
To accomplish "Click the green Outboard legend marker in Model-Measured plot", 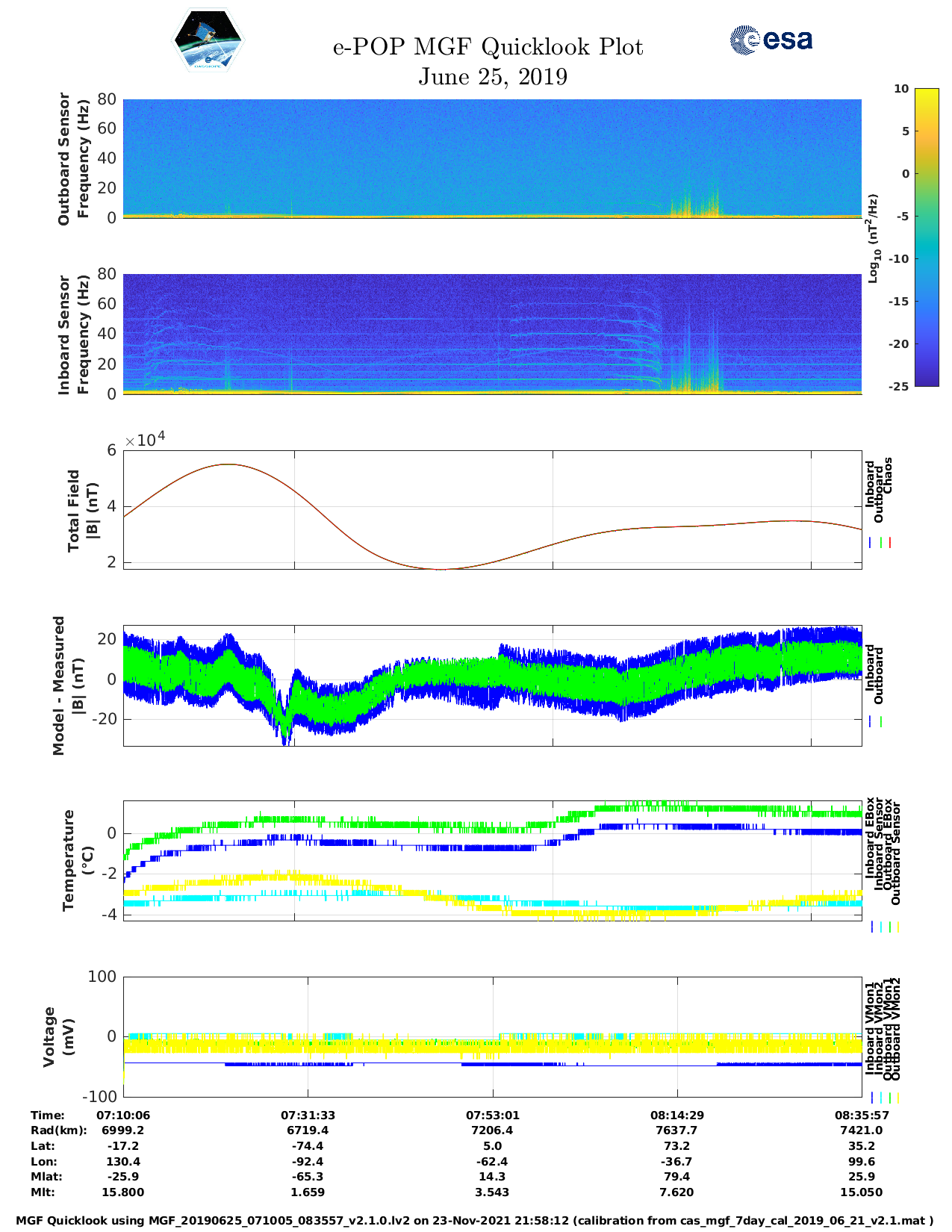I will (x=881, y=722).
